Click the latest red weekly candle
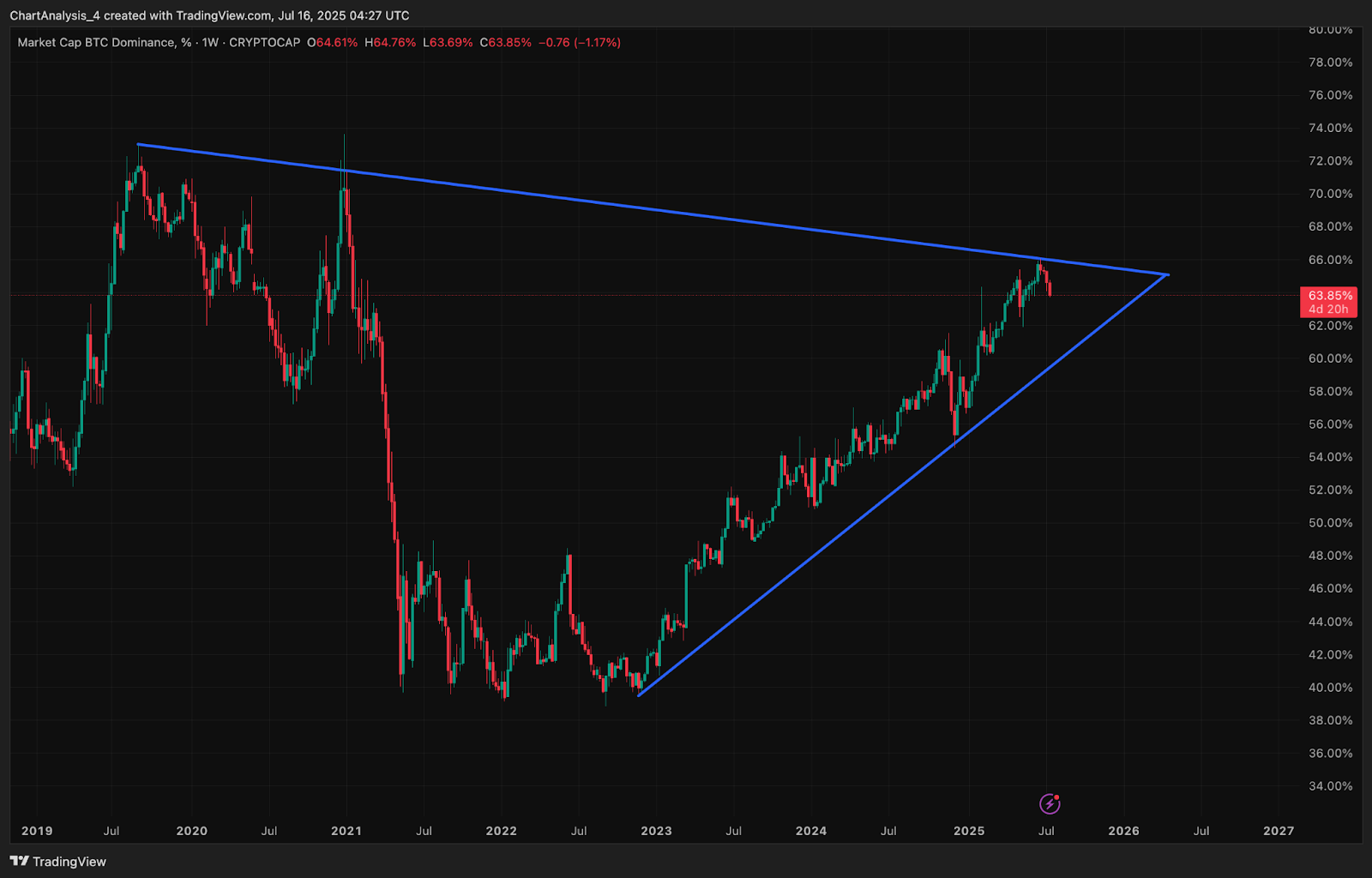Image resolution: width=1372 pixels, height=878 pixels. [1050, 289]
